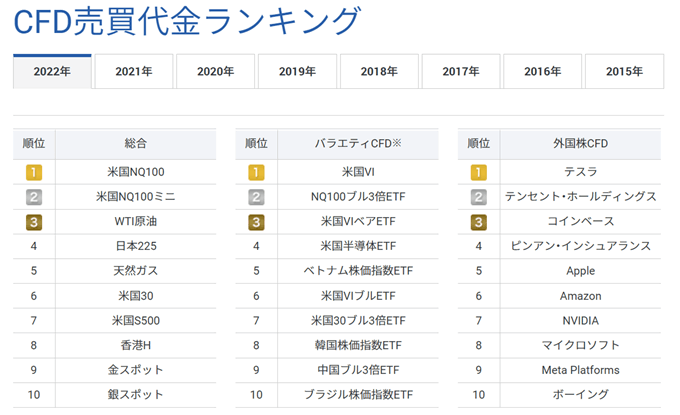Click the bronze rank 3 badge beside 米国VIベアETF
680x415 pixels.
click(256, 222)
